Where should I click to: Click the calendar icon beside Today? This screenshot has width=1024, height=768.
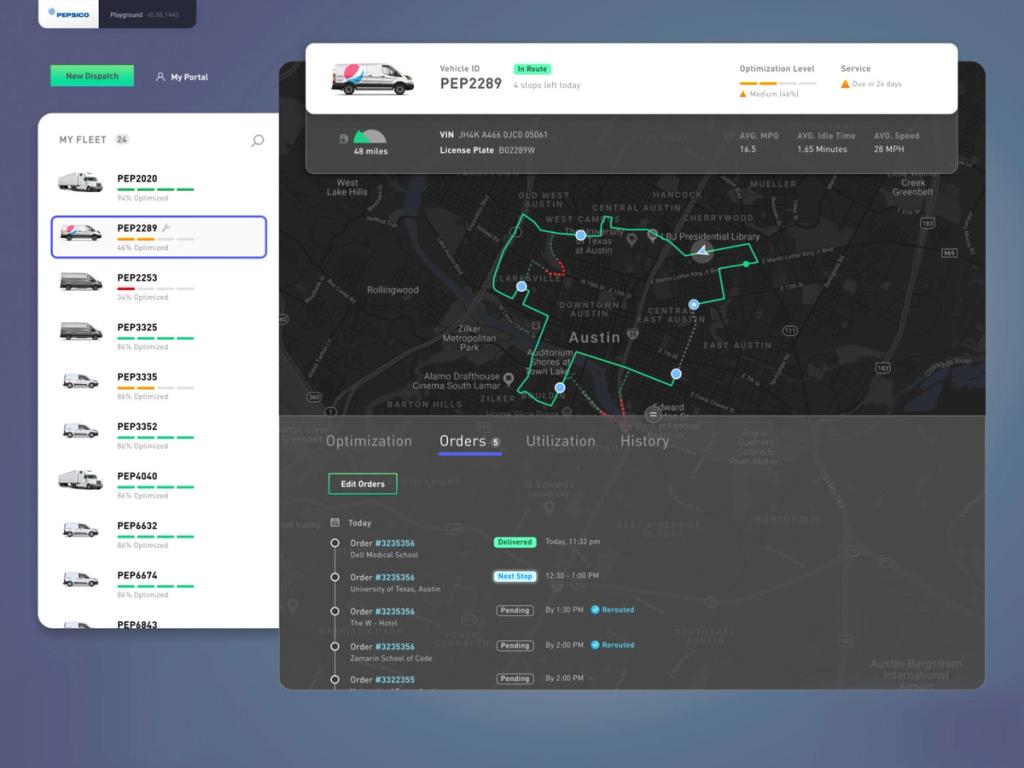coord(336,522)
